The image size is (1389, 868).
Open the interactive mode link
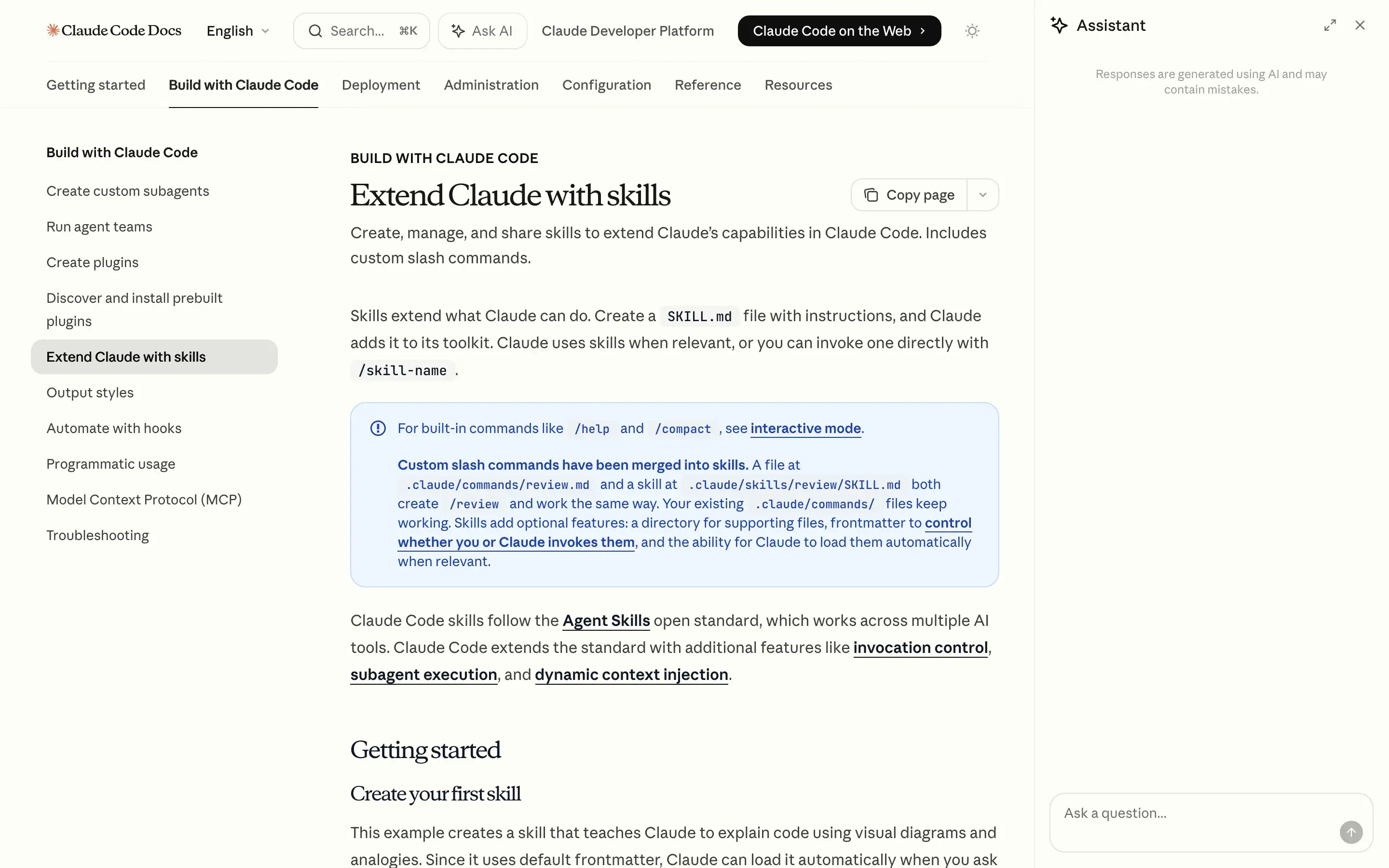coord(805,428)
